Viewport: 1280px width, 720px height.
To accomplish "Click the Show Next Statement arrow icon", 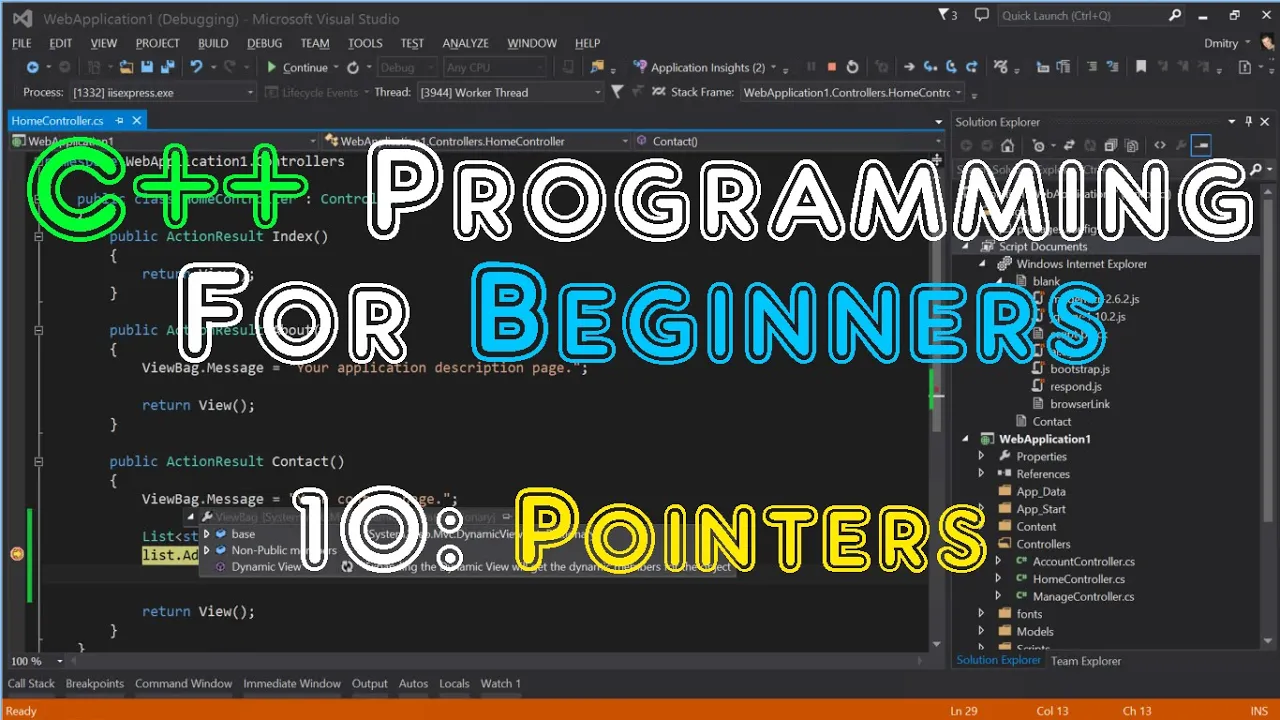I will 908,67.
